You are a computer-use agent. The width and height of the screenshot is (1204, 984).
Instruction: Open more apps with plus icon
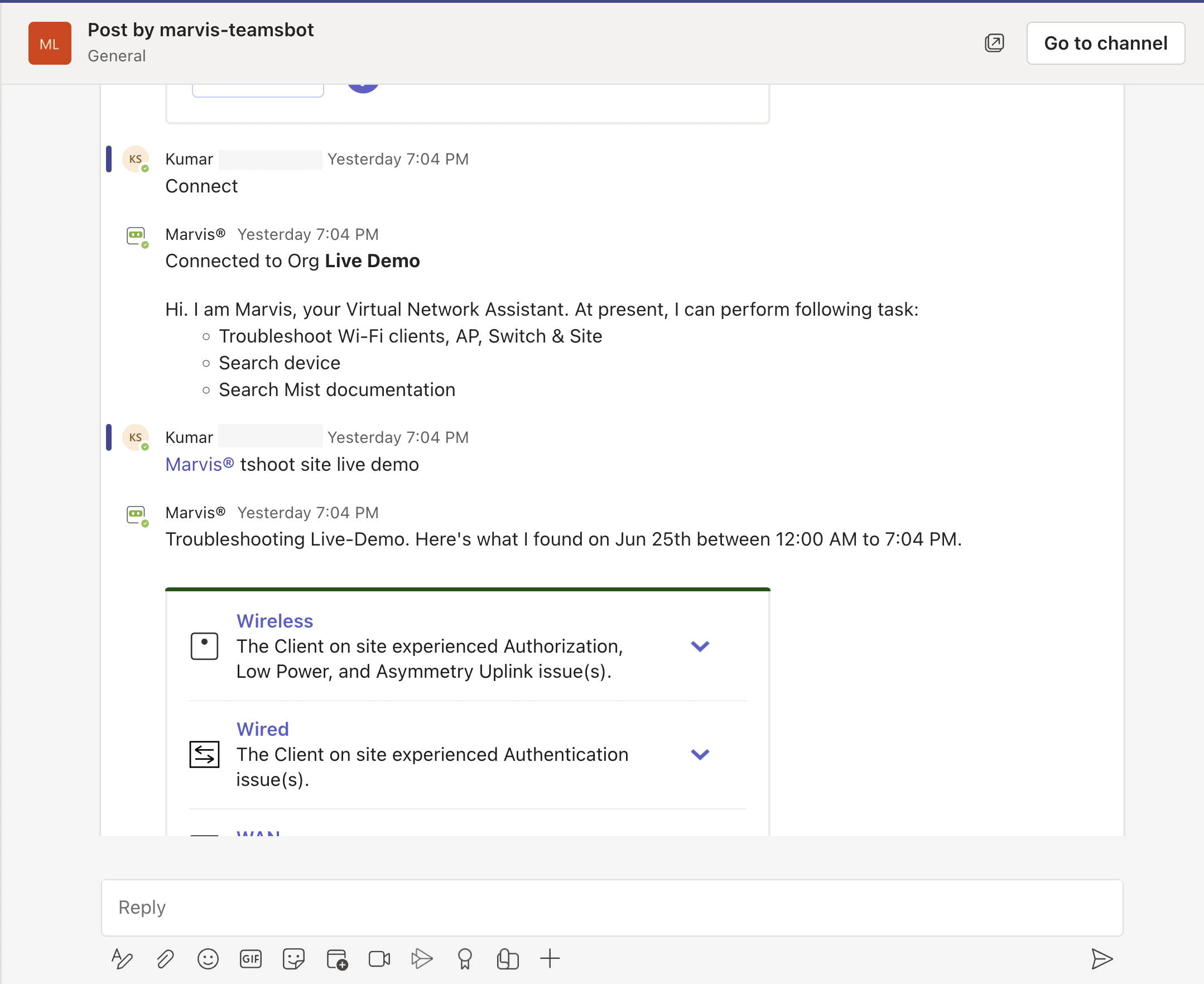coord(550,959)
